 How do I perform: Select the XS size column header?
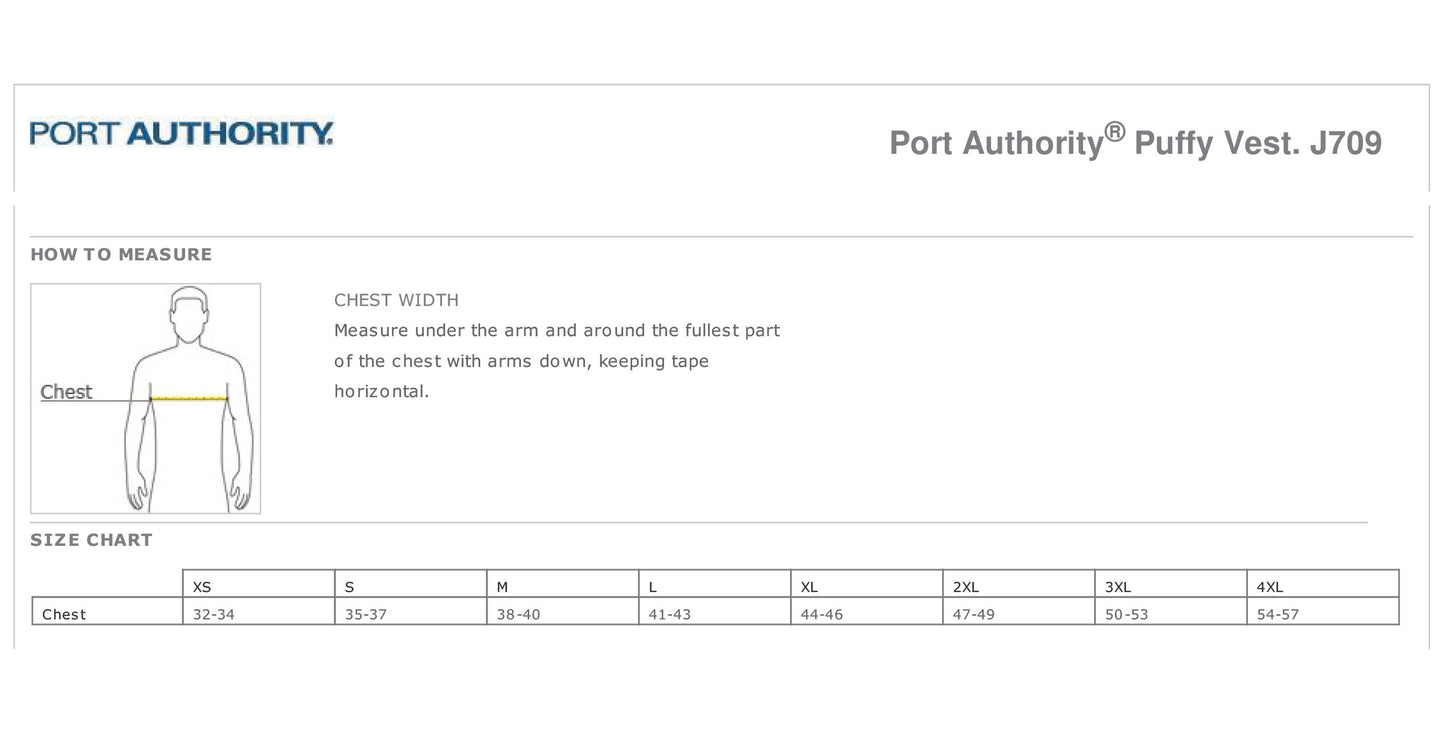(258, 584)
